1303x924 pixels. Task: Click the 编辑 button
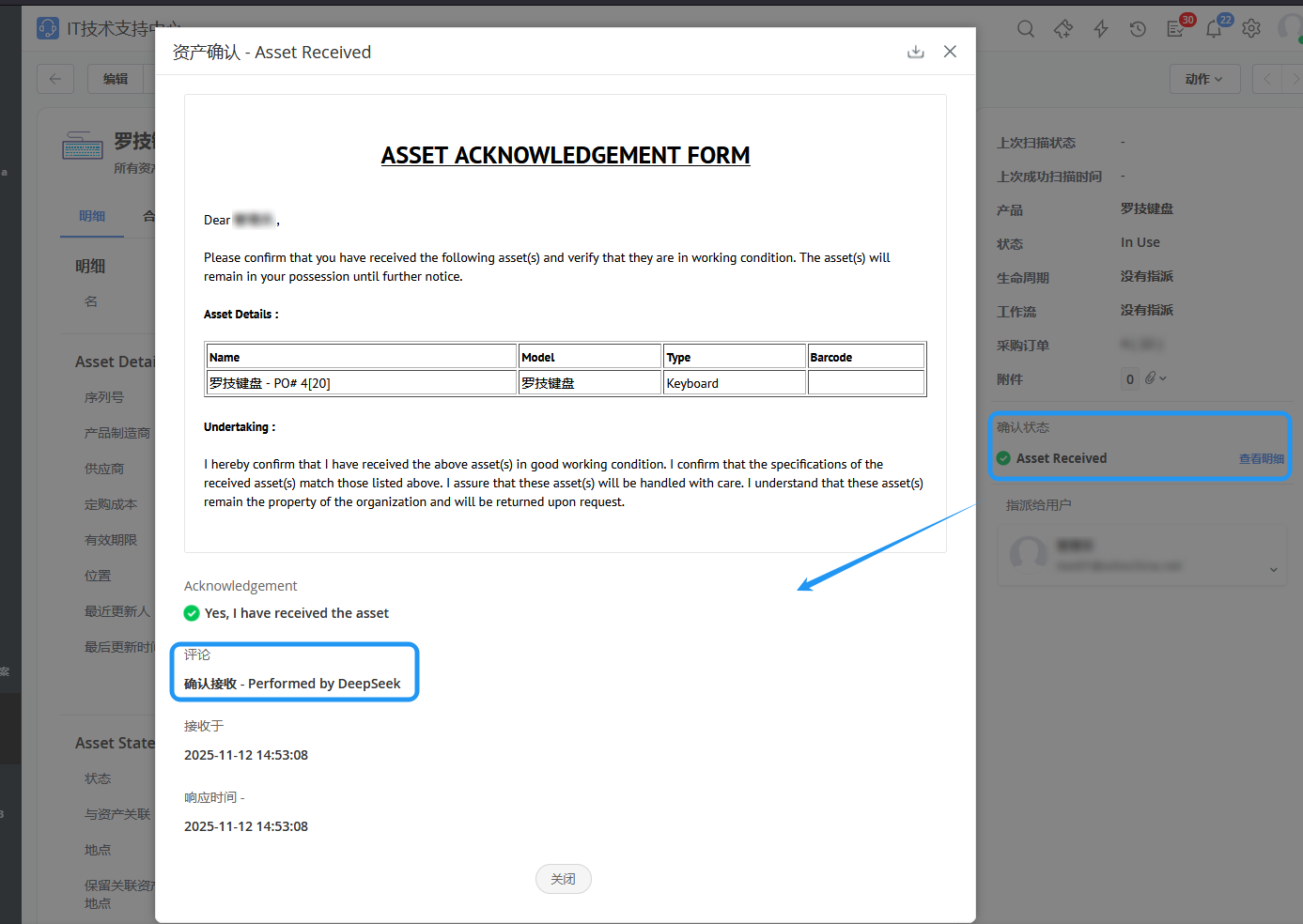click(116, 79)
